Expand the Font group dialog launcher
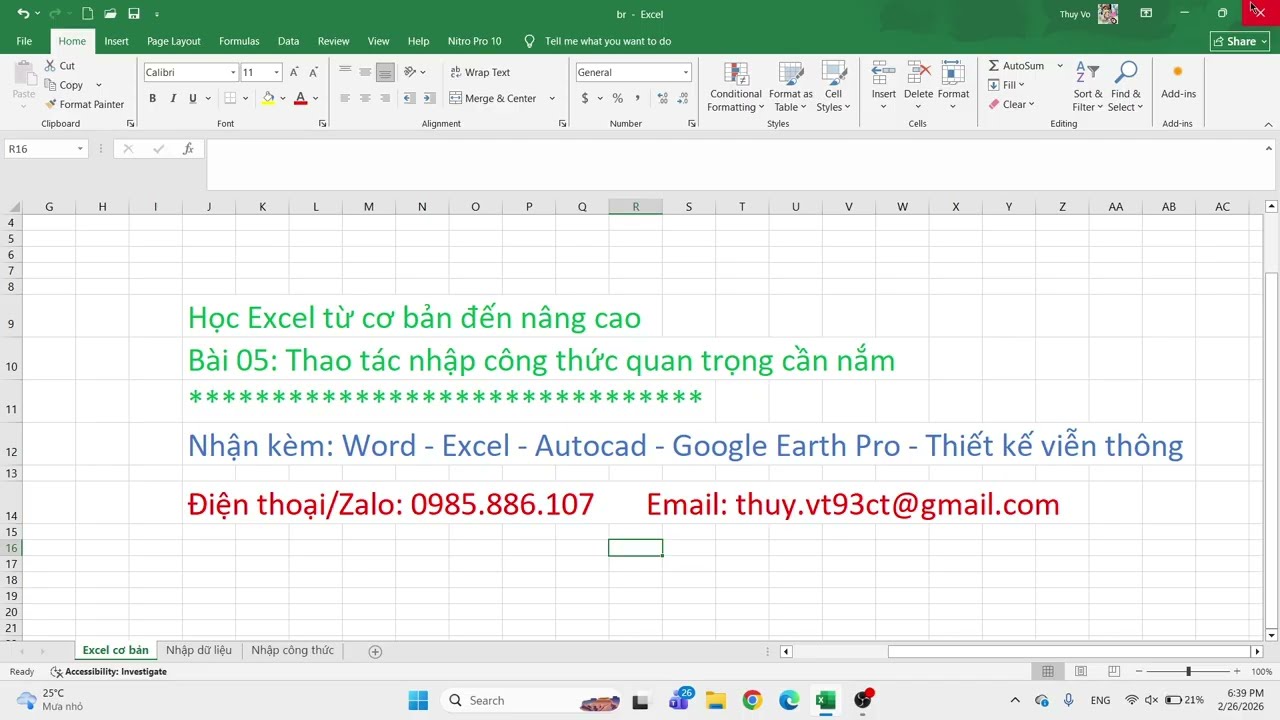Viewport: 1280px width, 720px height. point(322,124)
